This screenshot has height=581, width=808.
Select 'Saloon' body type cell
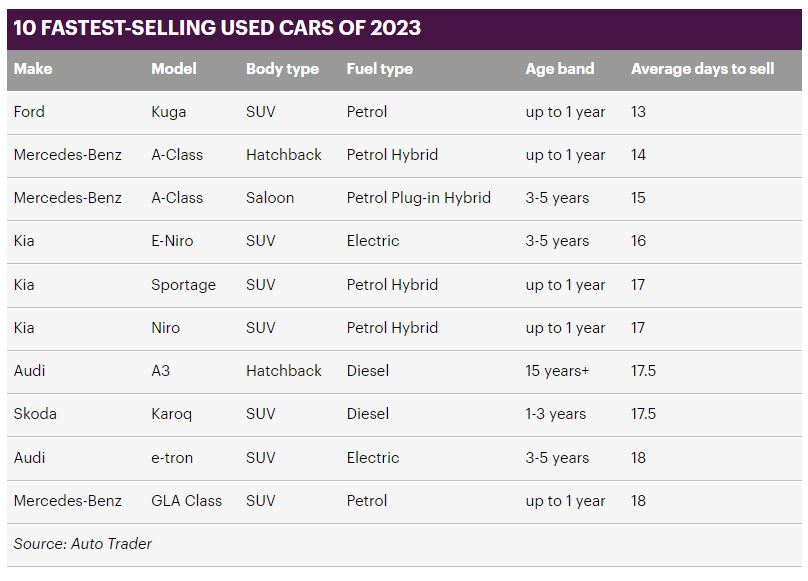(270, 198)
